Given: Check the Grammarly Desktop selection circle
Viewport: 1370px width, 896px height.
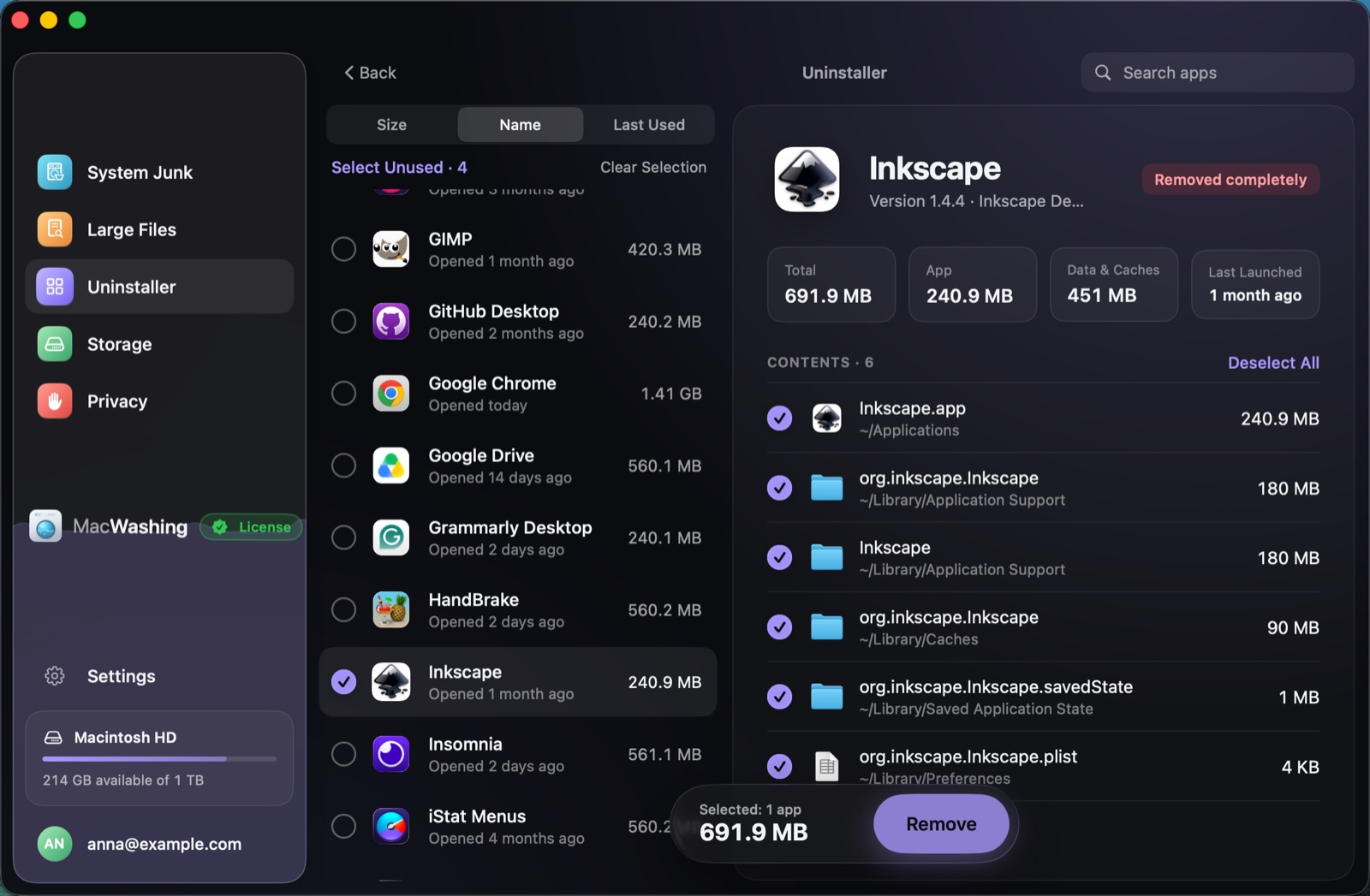Looking at the screenshot, I should [343, 537].
